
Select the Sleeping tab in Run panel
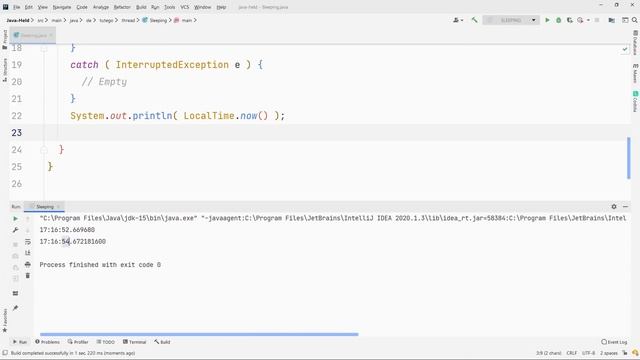44,207
